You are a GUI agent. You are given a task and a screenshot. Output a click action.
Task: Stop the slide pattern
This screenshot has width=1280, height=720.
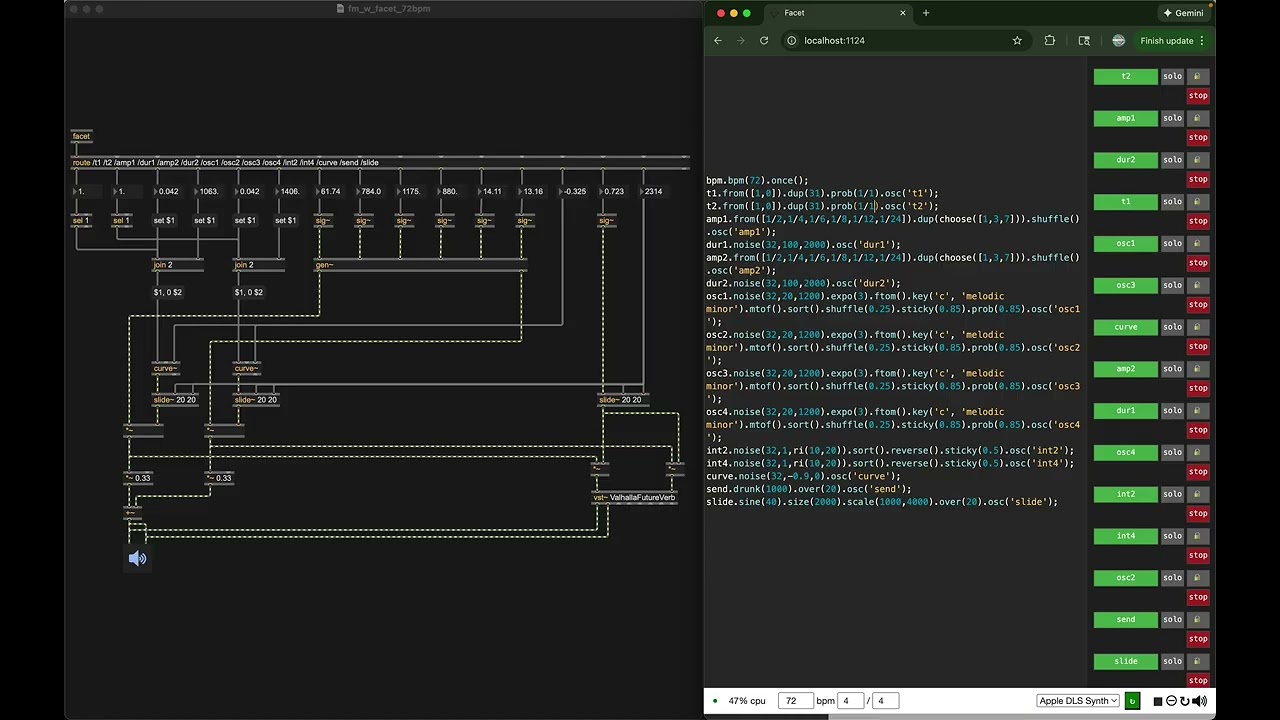pyautogui.click(x=1198, y=681)
